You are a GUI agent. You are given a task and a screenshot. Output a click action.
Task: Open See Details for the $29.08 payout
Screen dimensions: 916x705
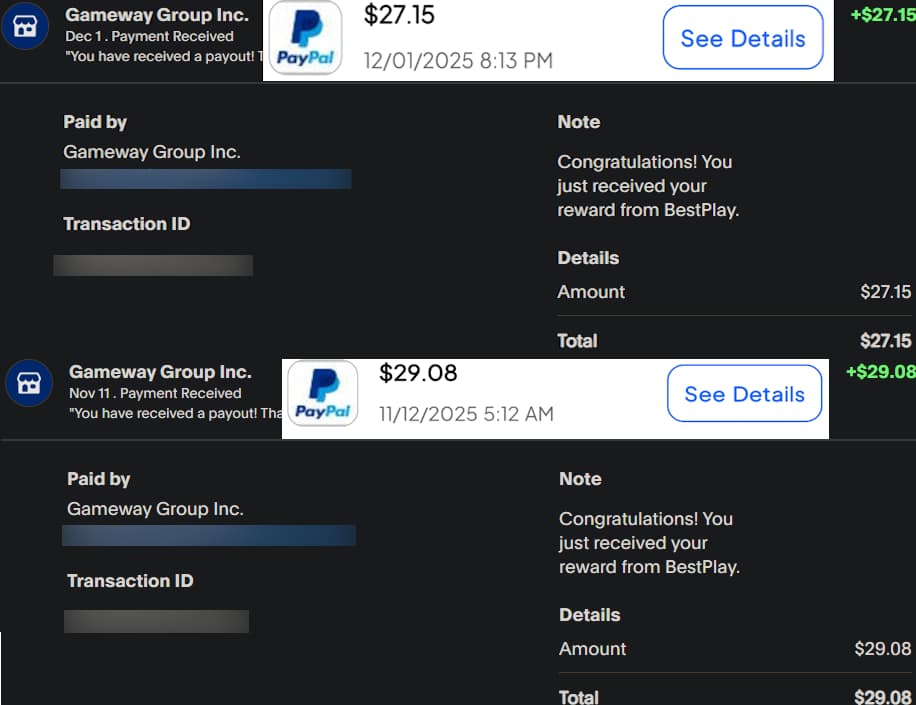tap(744, 394)
